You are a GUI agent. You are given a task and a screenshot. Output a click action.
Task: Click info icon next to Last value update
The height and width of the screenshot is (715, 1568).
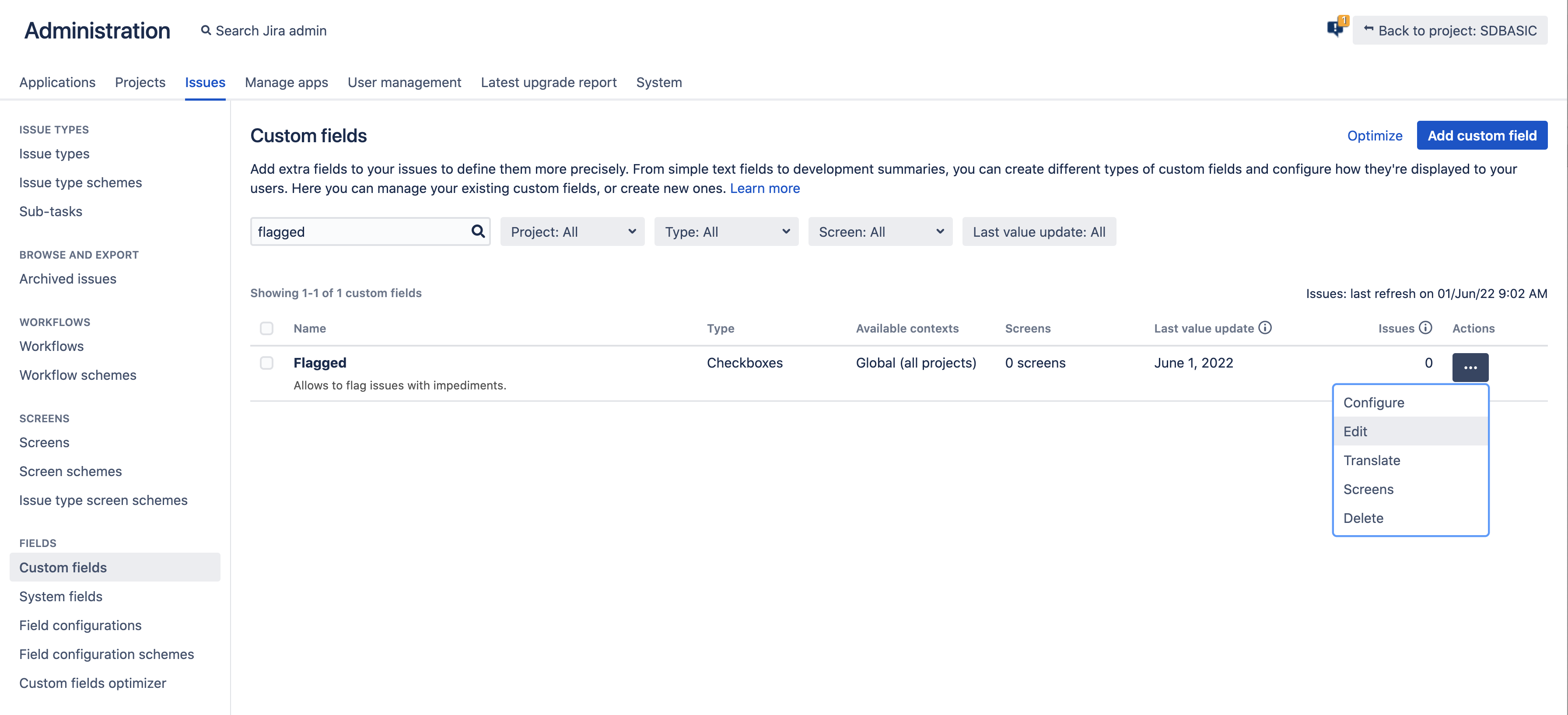tap(1265, 328)
